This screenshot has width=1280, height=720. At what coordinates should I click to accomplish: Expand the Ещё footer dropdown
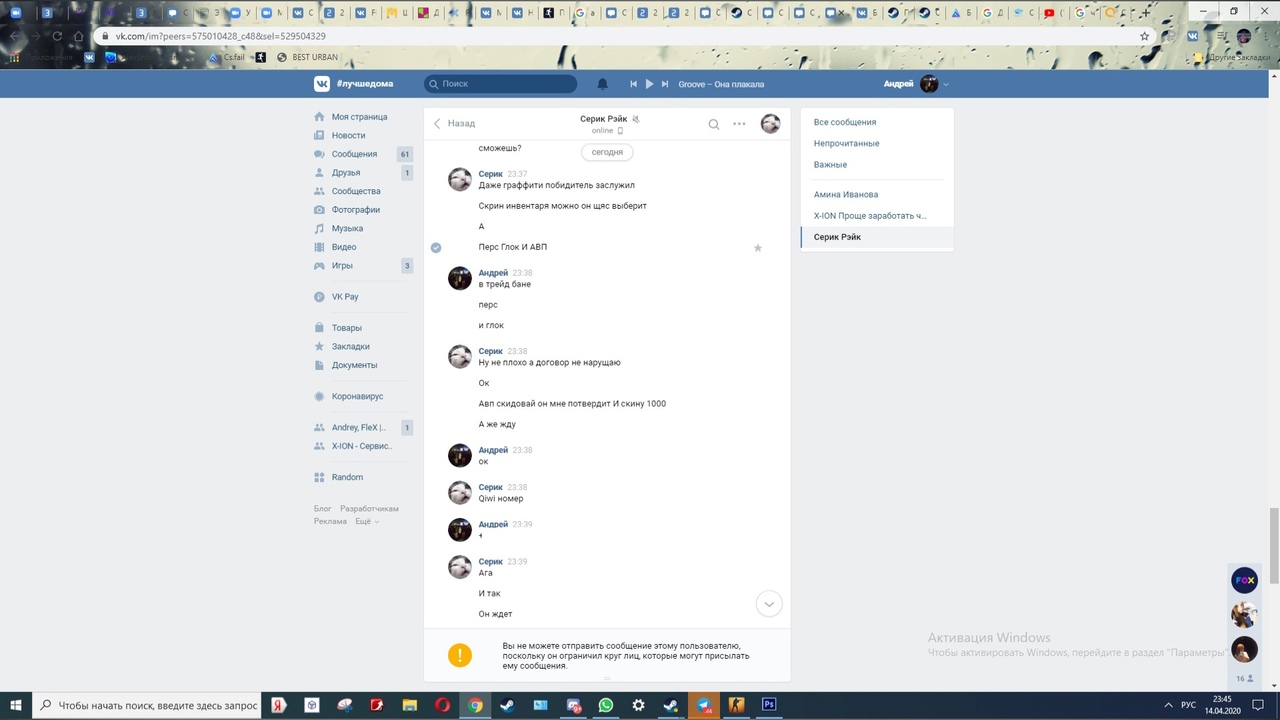tap(362, 521)
